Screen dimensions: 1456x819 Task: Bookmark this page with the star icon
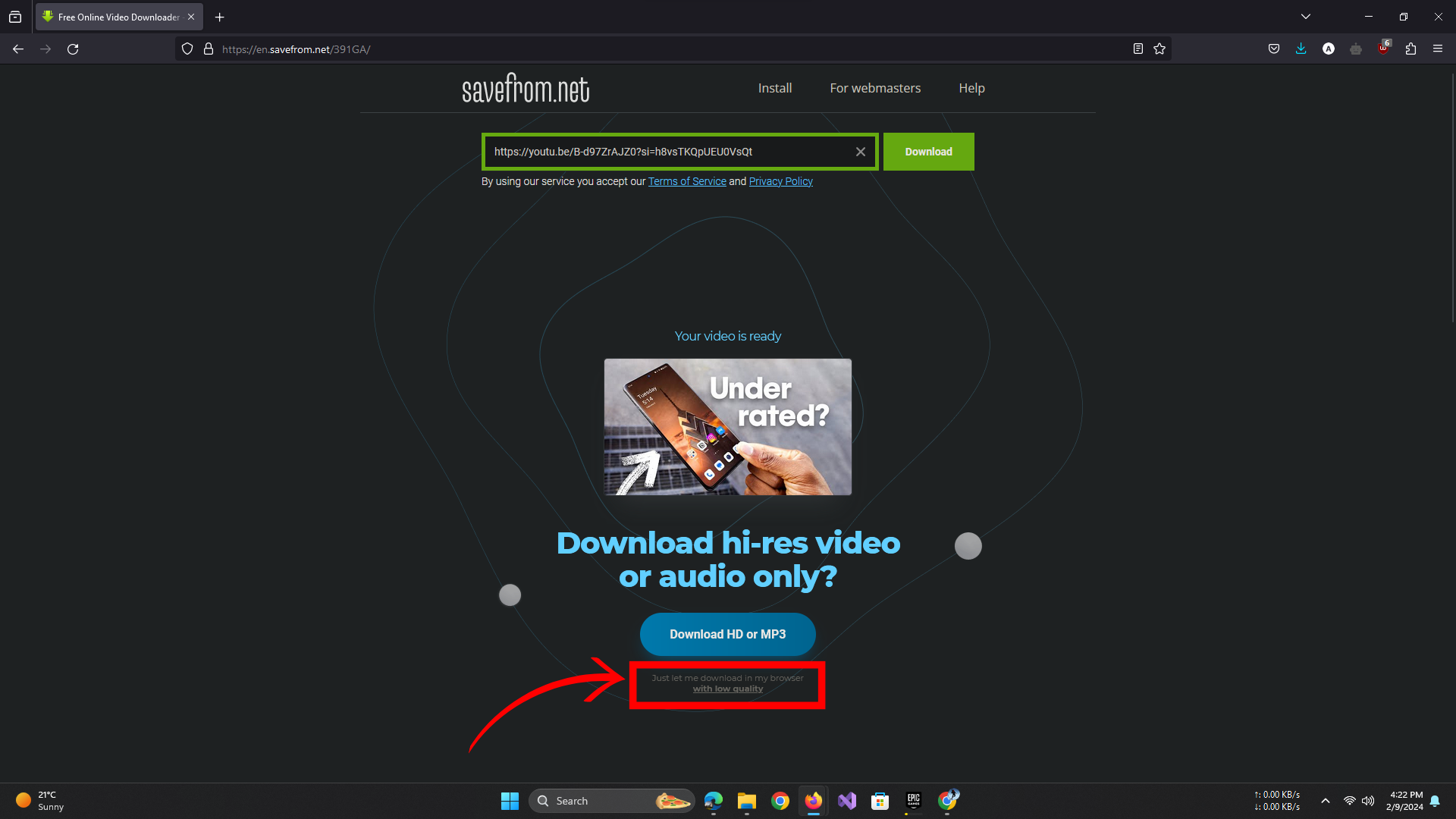[1159, 49]
